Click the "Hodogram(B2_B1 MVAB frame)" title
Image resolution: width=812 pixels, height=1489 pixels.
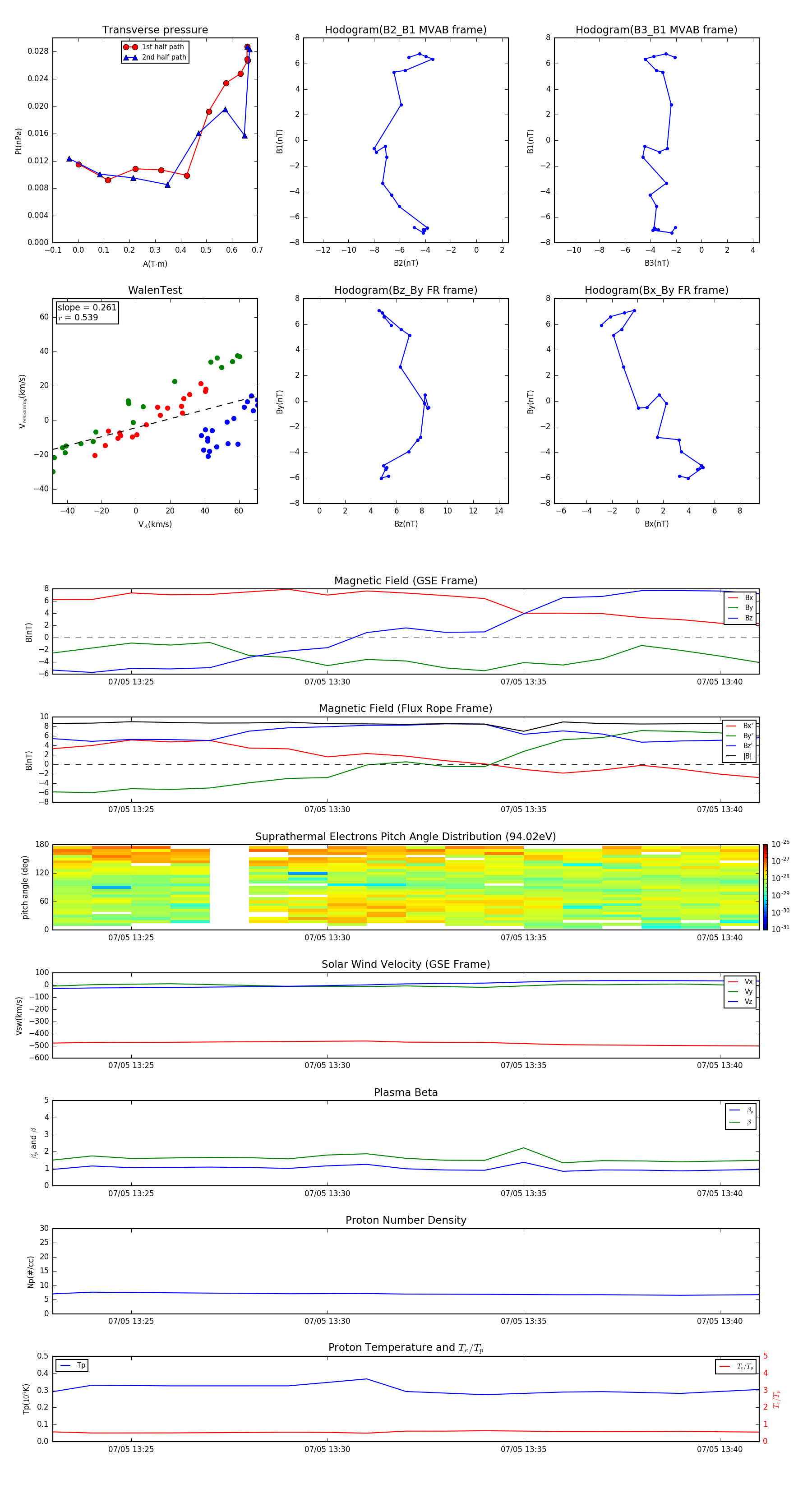[406, 30]
